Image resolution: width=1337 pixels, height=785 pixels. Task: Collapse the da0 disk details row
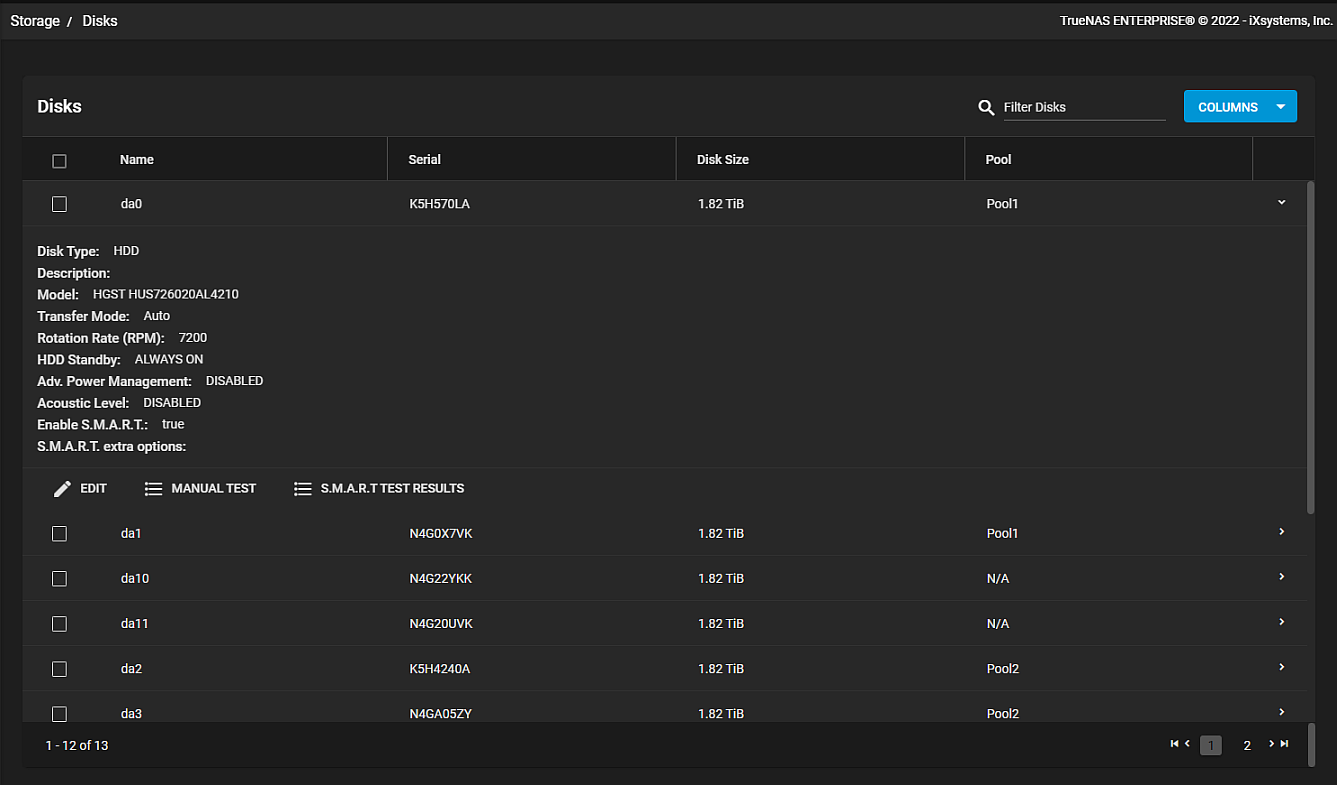click(x=1281, y=203)
